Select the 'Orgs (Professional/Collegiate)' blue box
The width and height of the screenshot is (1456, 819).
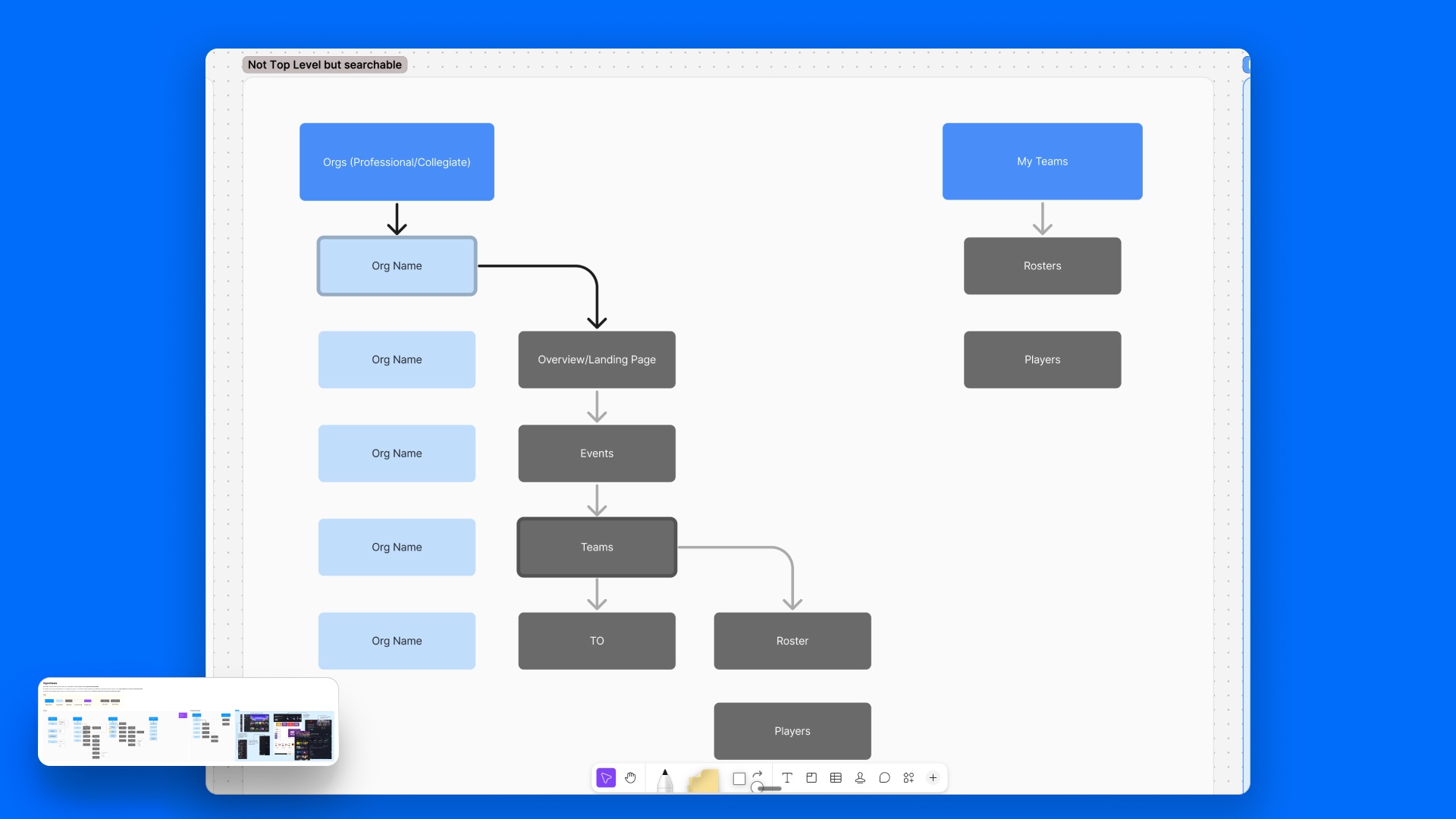397,162
